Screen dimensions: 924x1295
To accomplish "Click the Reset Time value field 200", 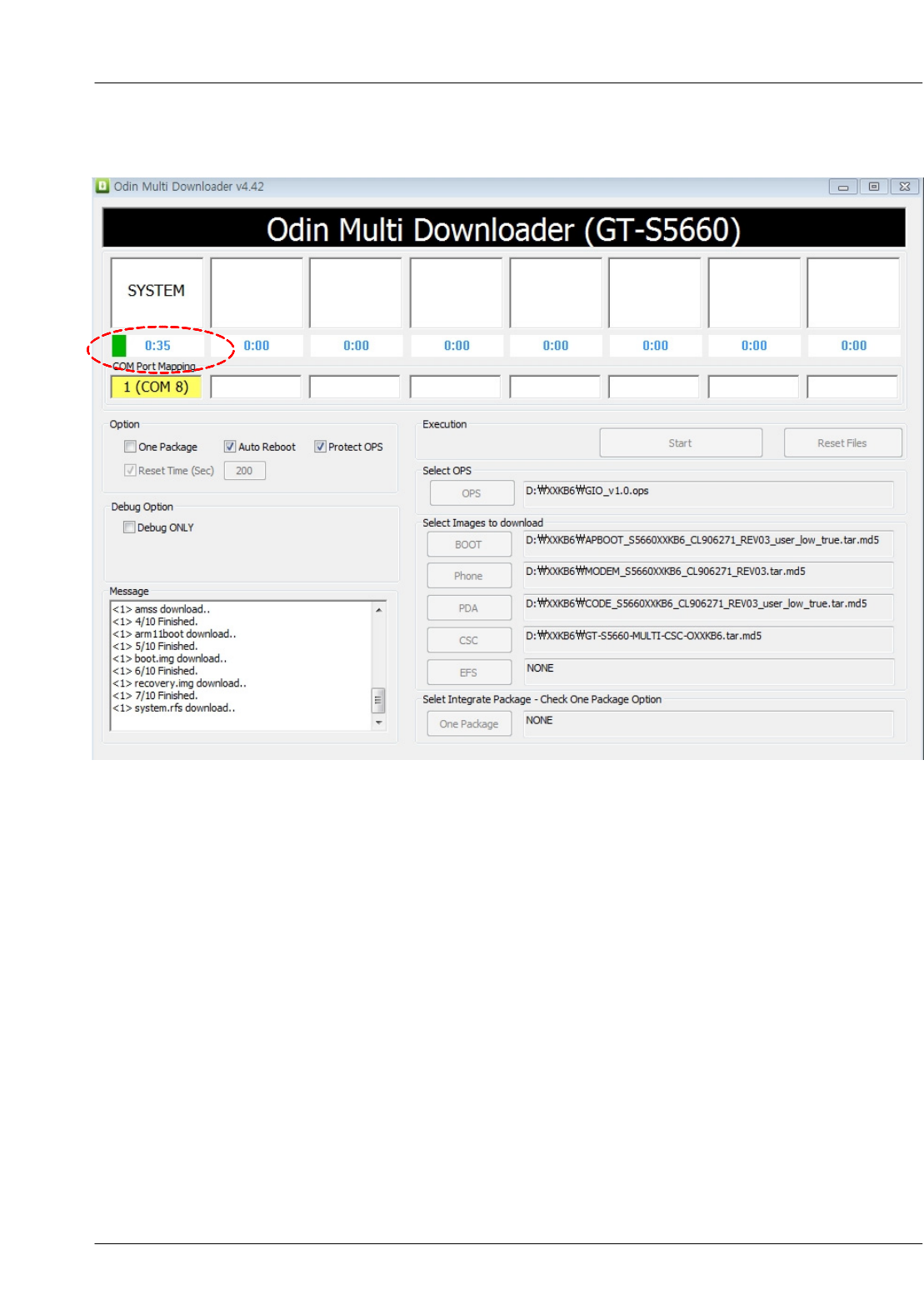I will pyautogui.click(x=244, y=471).
